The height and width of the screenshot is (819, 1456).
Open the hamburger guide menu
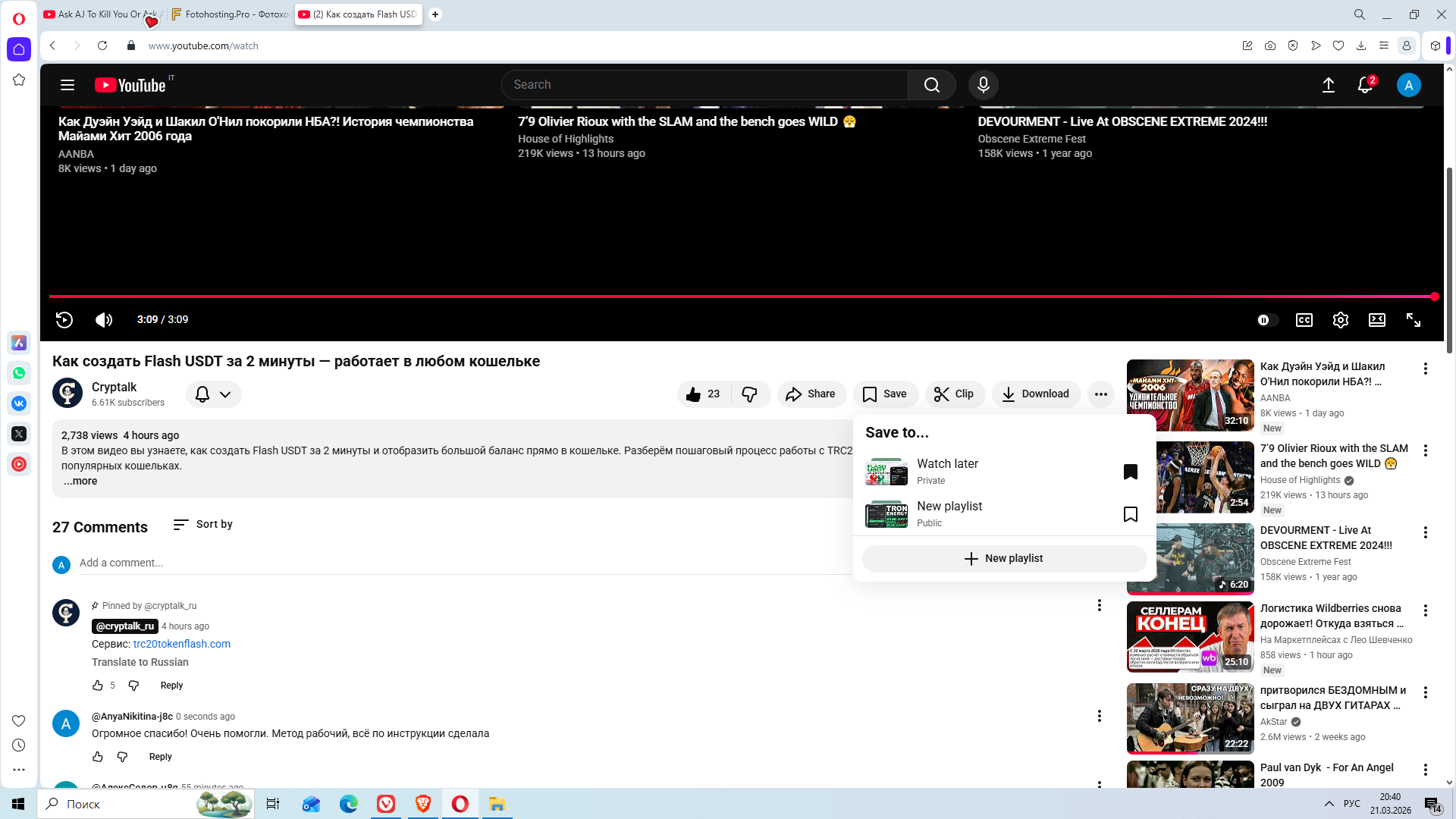coord(67,85)
